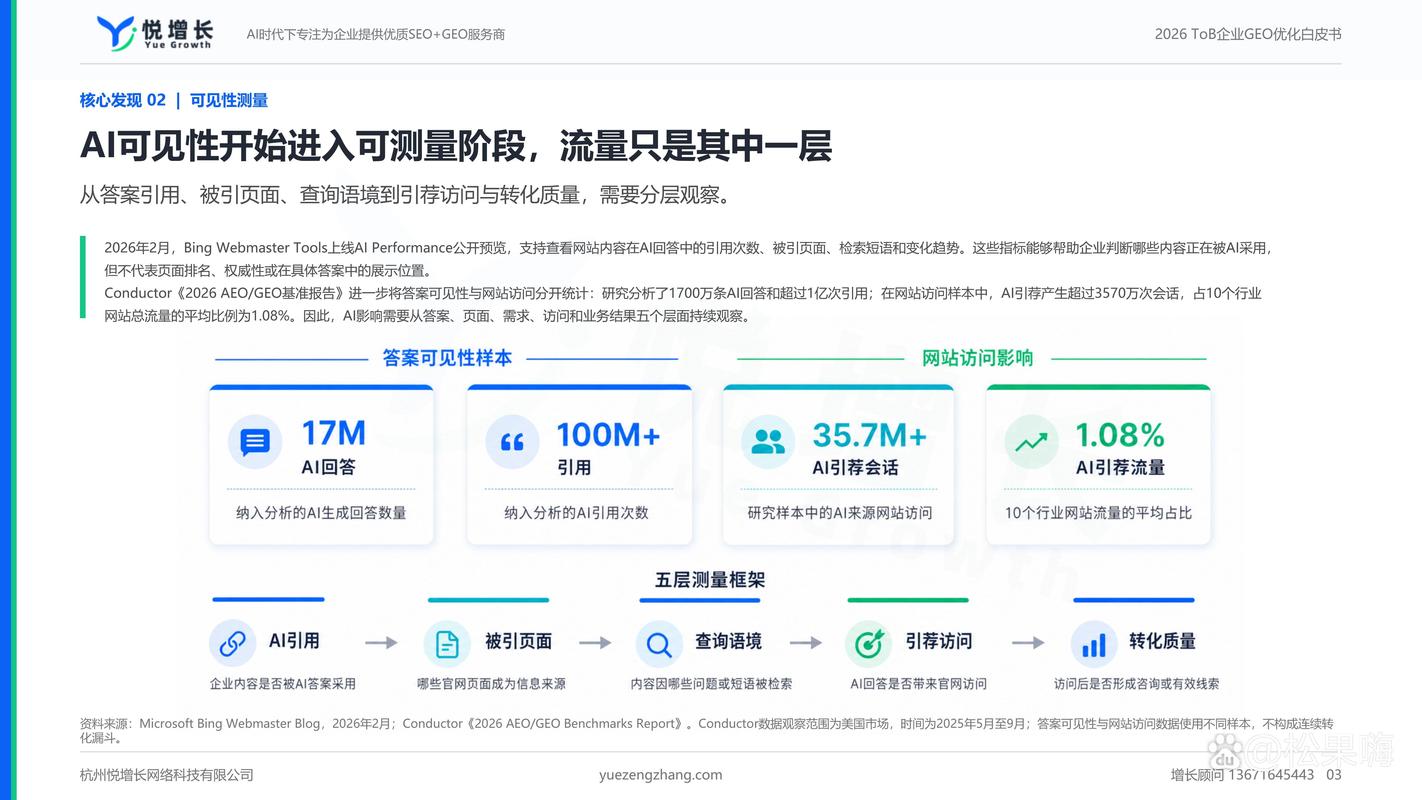Click the 五层测量框架 heading
The height and width of the screenshot is (800, 1422).
click(710, 580)
